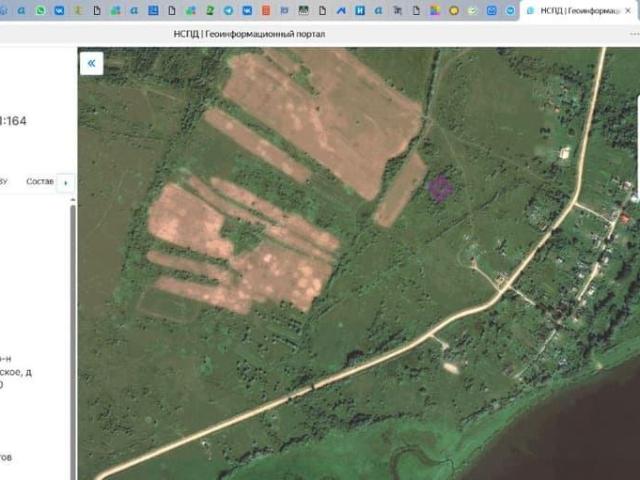
Task: Switch to the Состав tab
Action: [x=40, y=181]
